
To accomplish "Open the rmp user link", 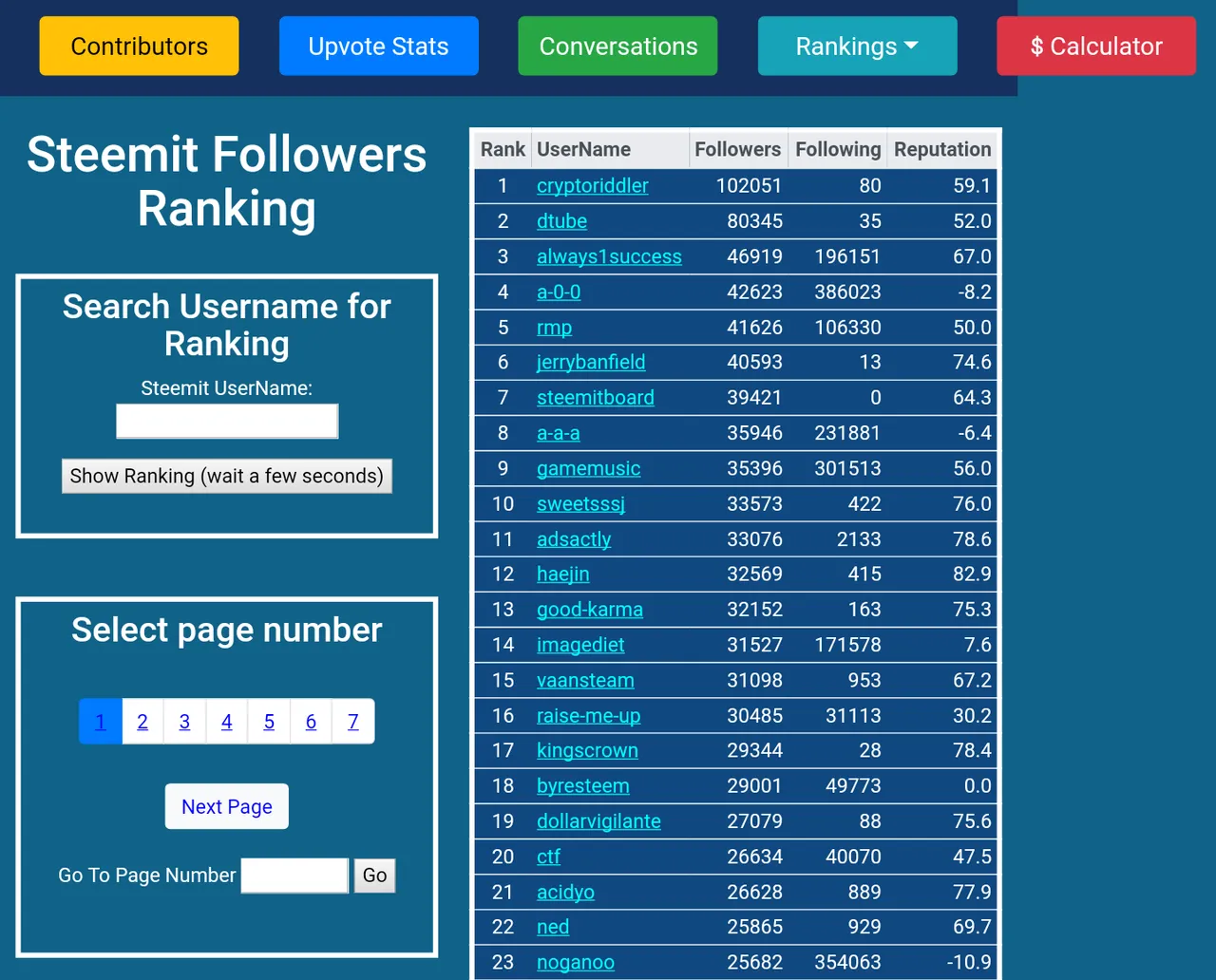I will click(x=554, y=328).
